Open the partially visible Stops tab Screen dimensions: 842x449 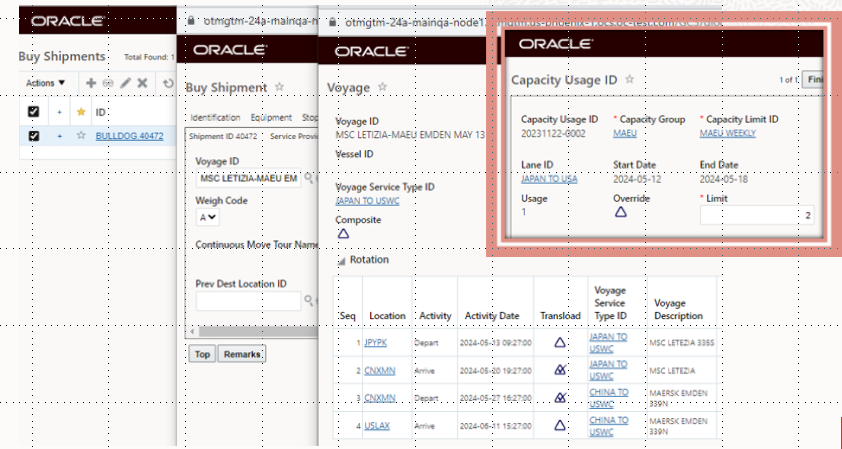(310, 118)
